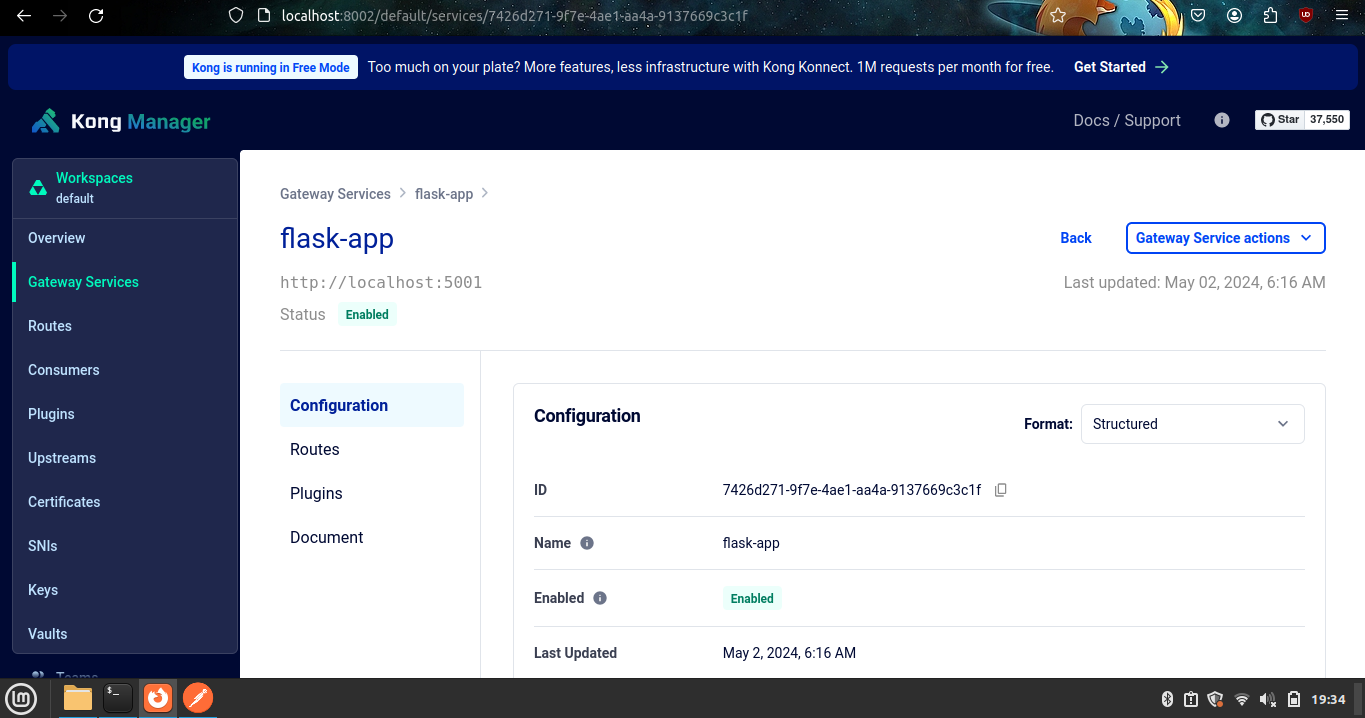
Task: Click the uBlock Origin extension icon
Action: click(x=1305, y=16)
